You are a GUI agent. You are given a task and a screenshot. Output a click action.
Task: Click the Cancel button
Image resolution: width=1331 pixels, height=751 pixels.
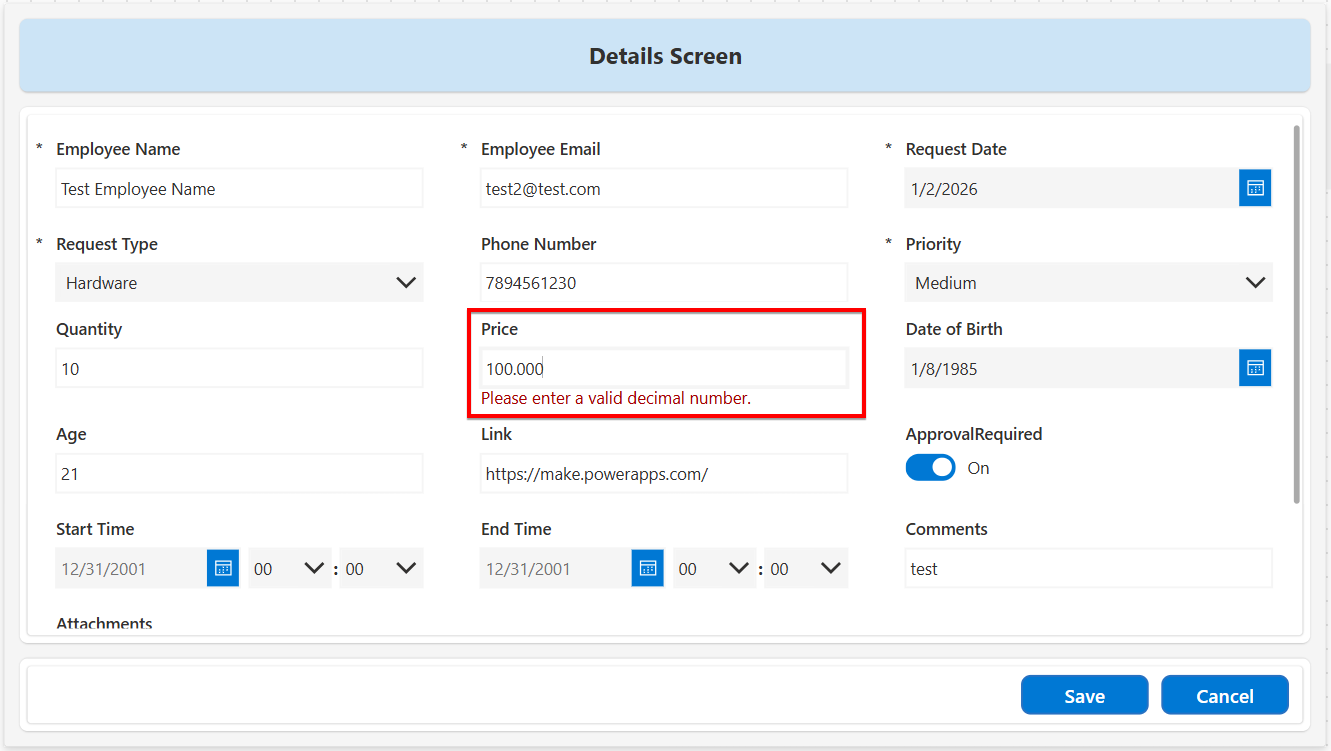(1224, 696)
